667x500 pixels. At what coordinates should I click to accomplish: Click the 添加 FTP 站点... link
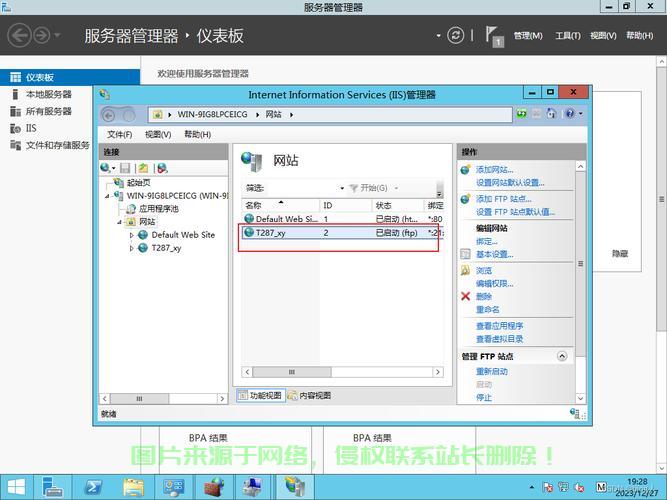[x=504, y=199]
